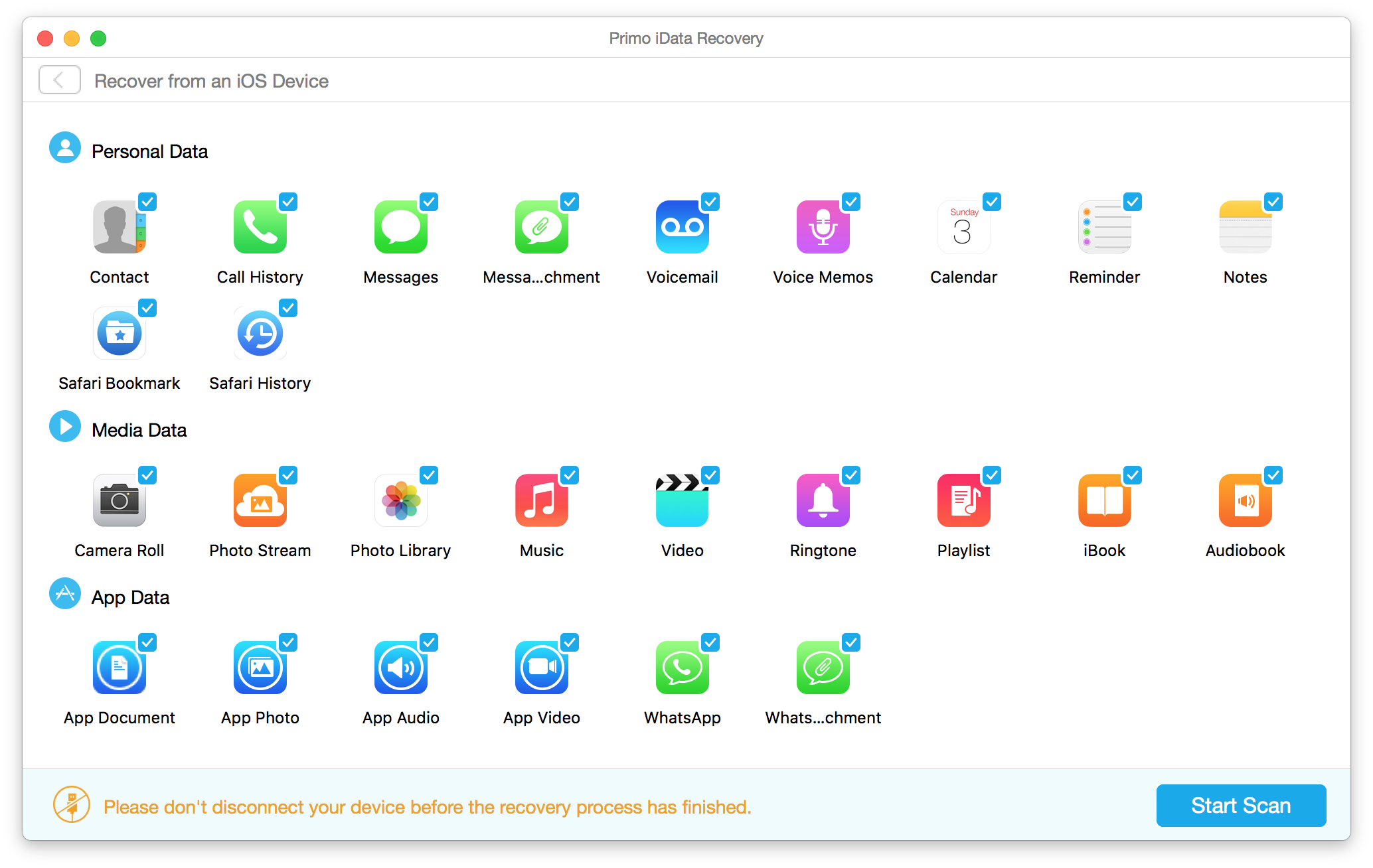Select the App Video camera icon

[x=542, y=668]
